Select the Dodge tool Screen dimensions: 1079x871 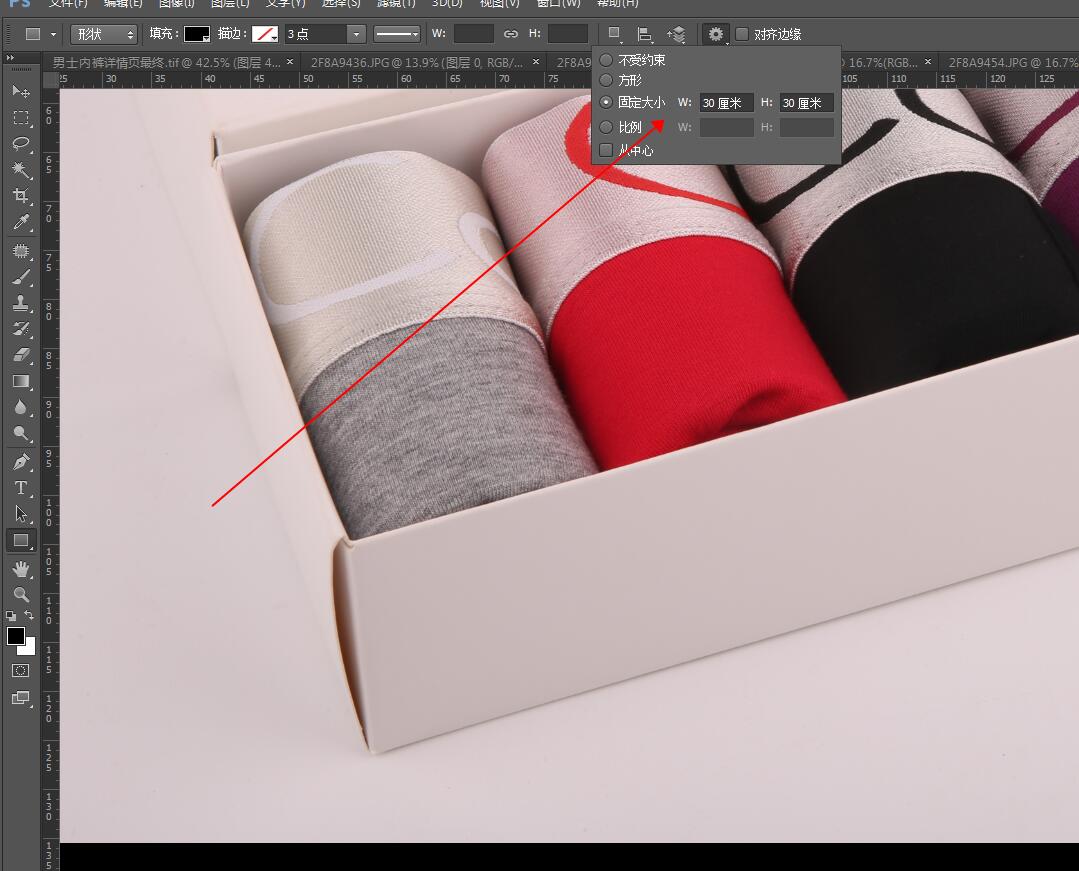coord(21,433)
